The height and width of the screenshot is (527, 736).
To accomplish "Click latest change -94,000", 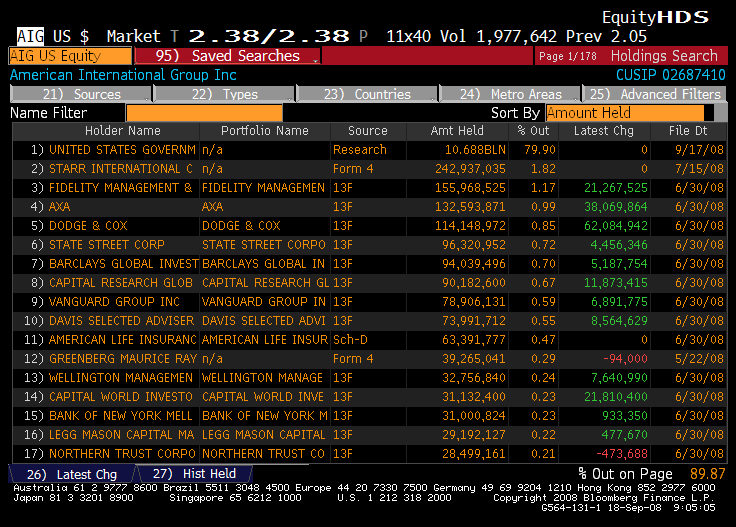I will click(x=625, y=359).
